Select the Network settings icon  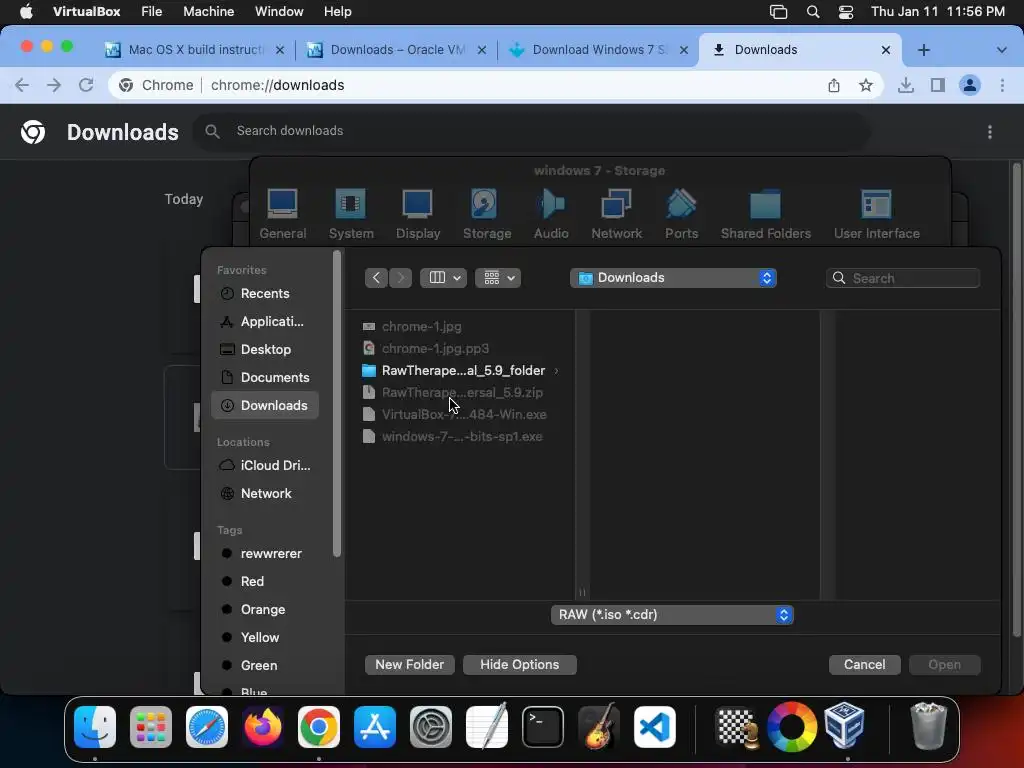point(616,214)
